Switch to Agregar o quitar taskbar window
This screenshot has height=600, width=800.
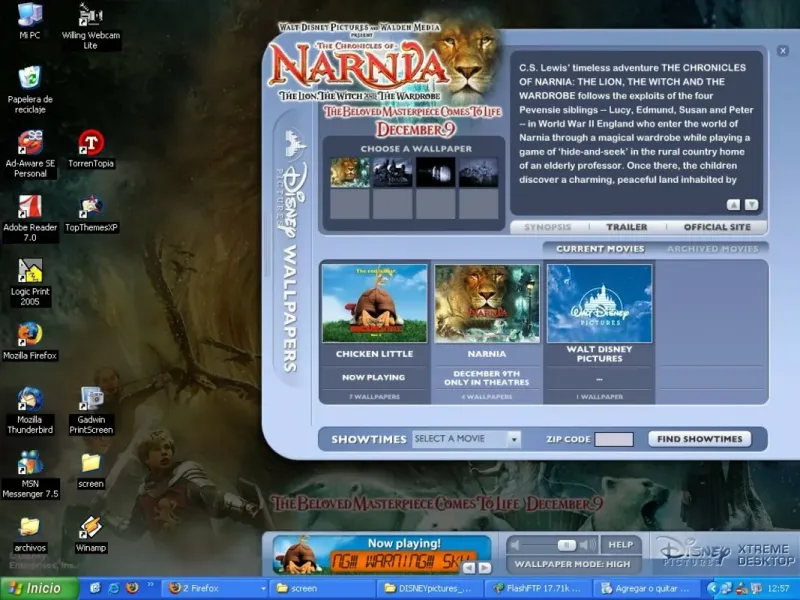point(645,588)
